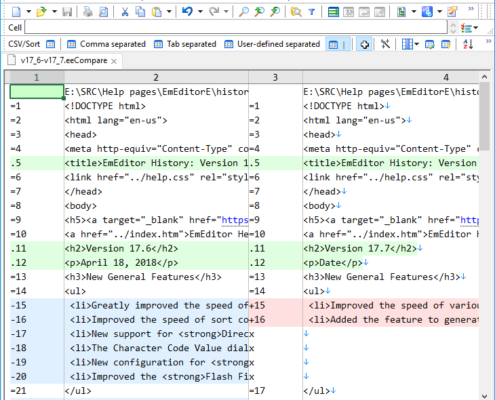The width and height of the screenshot is (495, 400).
Task: Select column header 4
Action: click(x=446, y=77)
